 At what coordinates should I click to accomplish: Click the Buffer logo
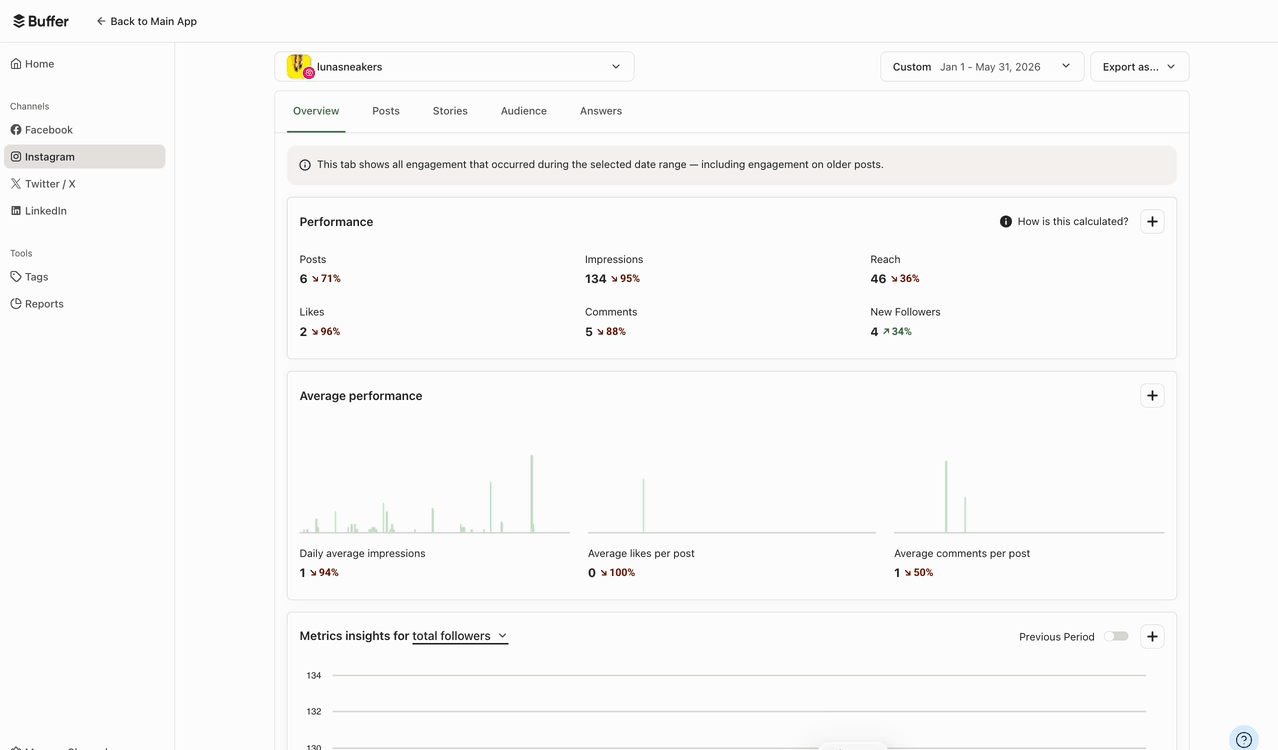click(41, 21)
